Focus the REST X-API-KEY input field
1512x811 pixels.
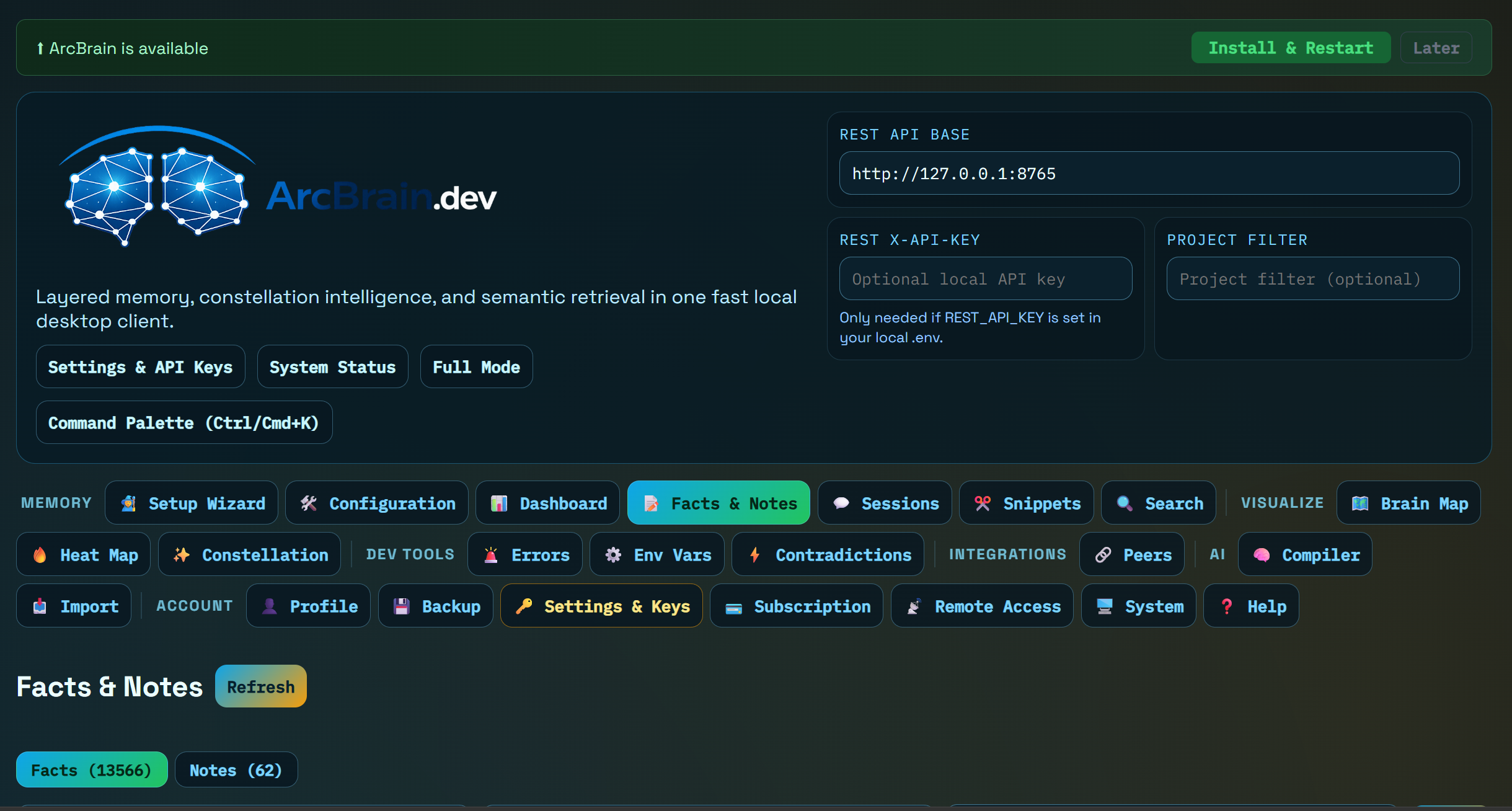click(985, 279)
